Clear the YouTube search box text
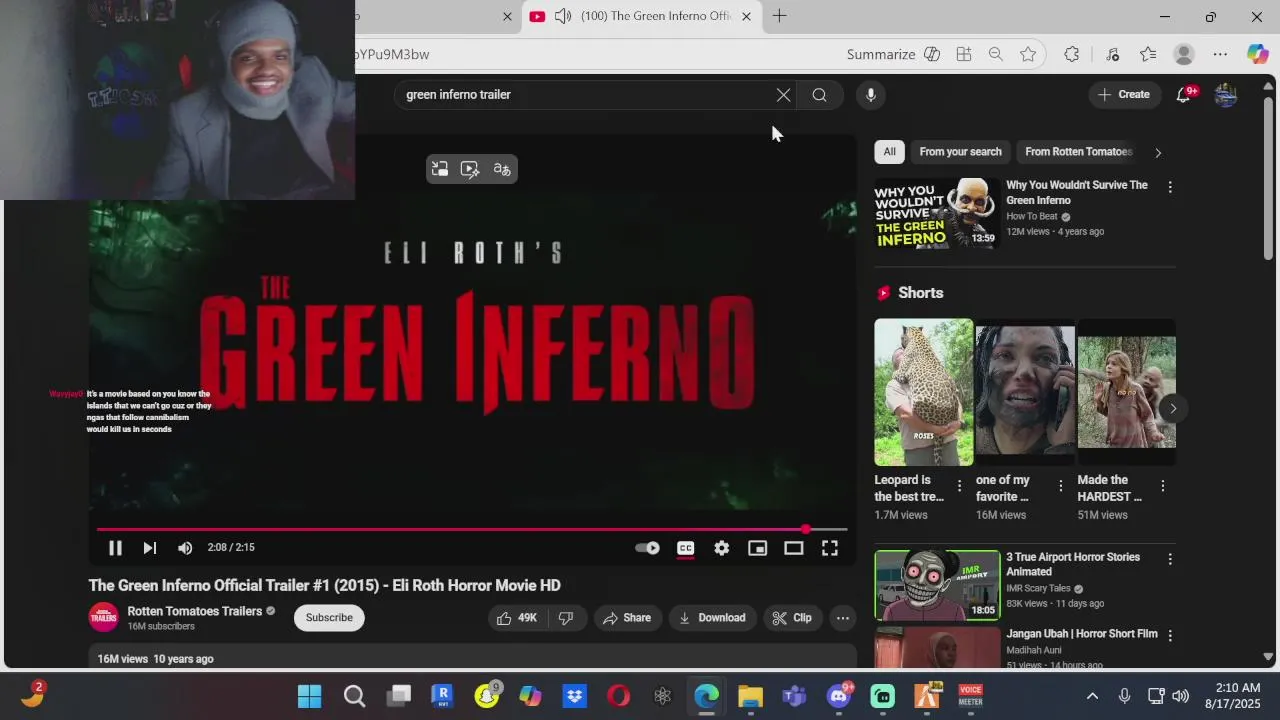Image resolution: width=1280 pixels, height=720 pixels. coord(783,95)
